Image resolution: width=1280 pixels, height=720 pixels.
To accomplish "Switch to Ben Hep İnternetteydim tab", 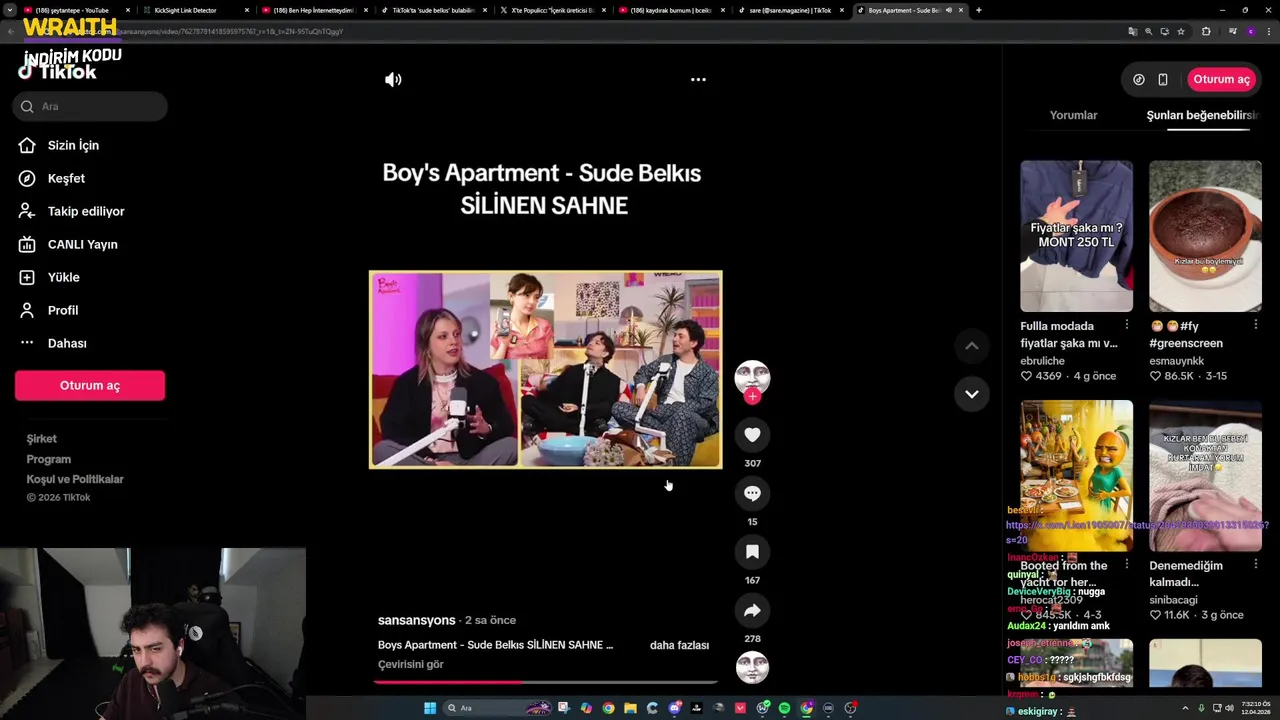I will point(314,10).
